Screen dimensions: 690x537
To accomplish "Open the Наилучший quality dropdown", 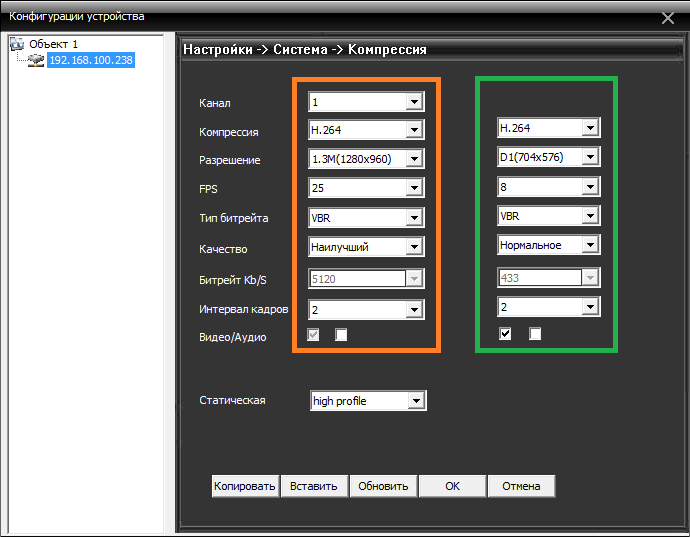I will click(x=366, y=246).
